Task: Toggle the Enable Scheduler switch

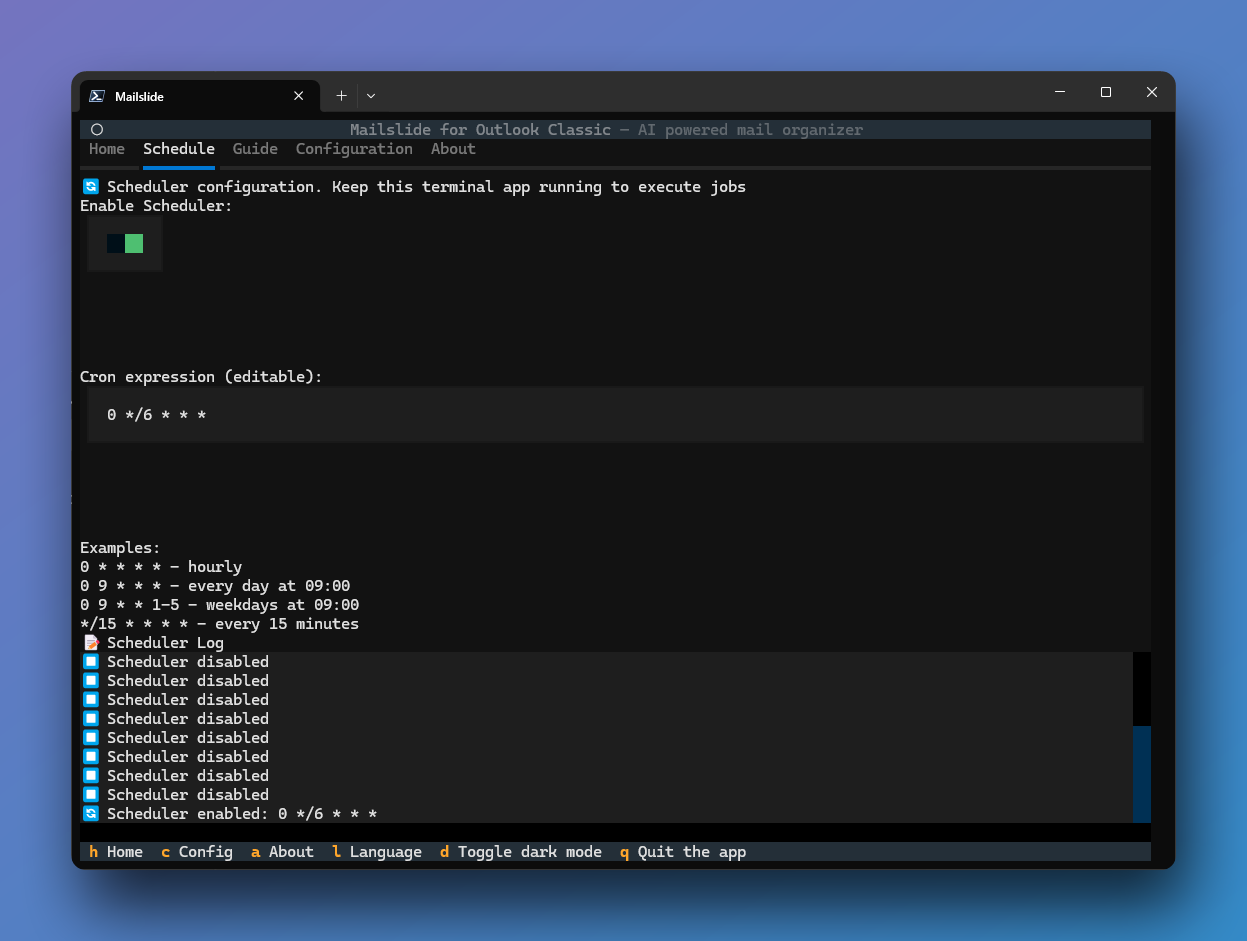Action: click(125, 244)
